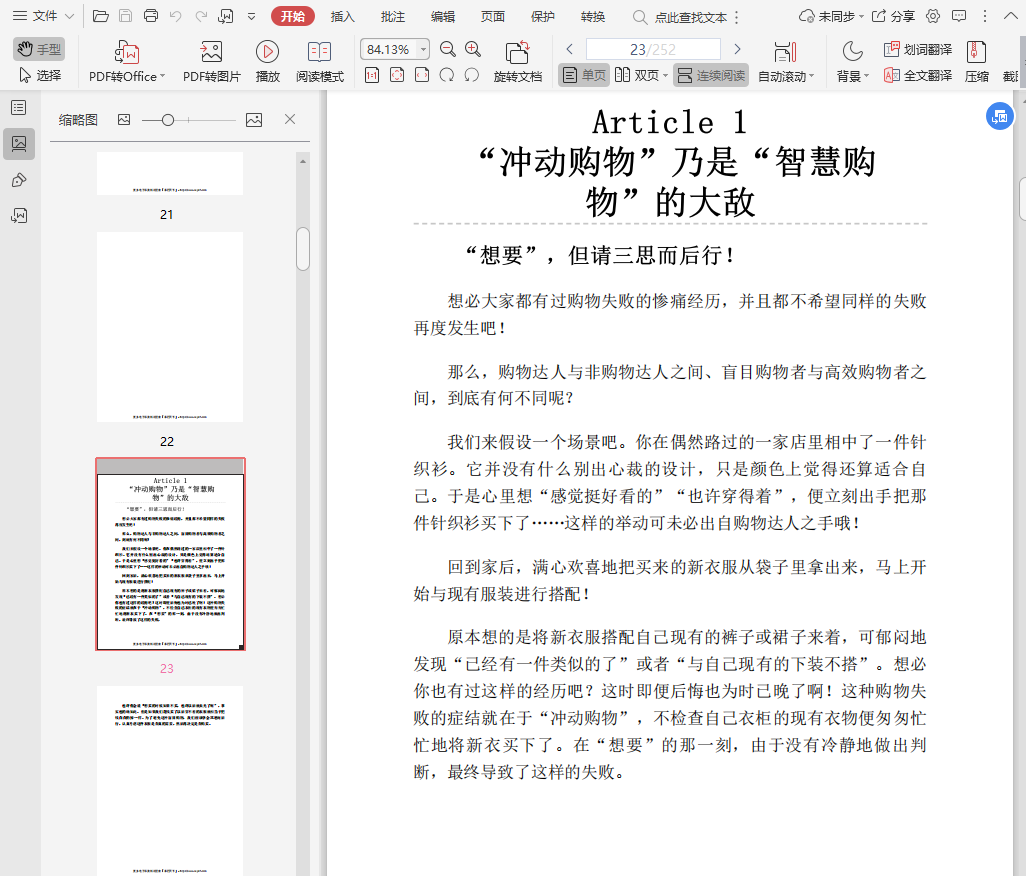This screenshot has width=1026, height=876.
Task: Expand the 背景 background dropdown
Action: tap(865, 76)
